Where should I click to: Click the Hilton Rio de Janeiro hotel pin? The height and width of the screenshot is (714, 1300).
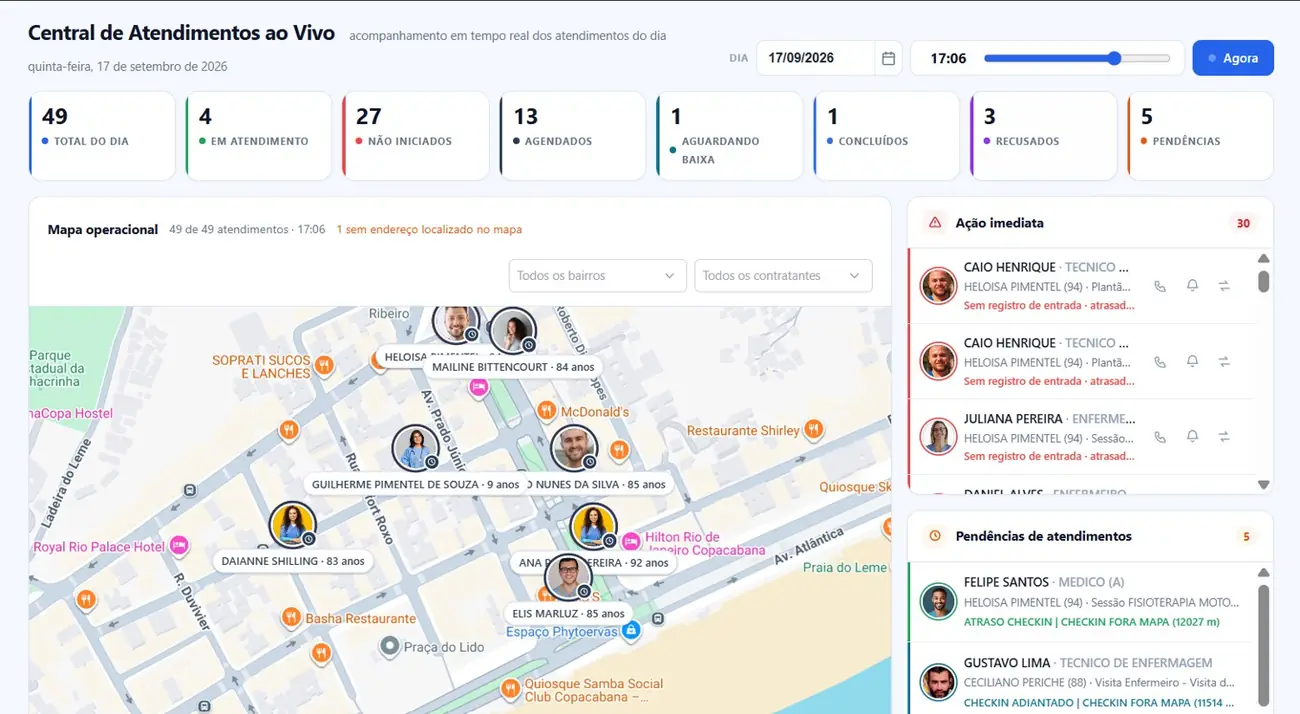pos(631,541)
